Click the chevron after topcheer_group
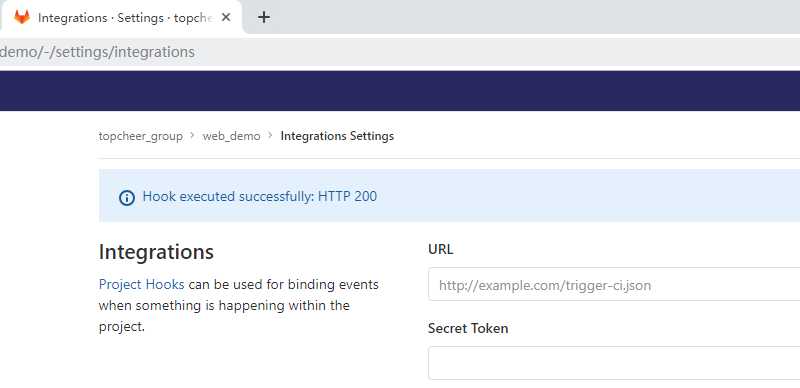800x388 pixels. point(192,136)
